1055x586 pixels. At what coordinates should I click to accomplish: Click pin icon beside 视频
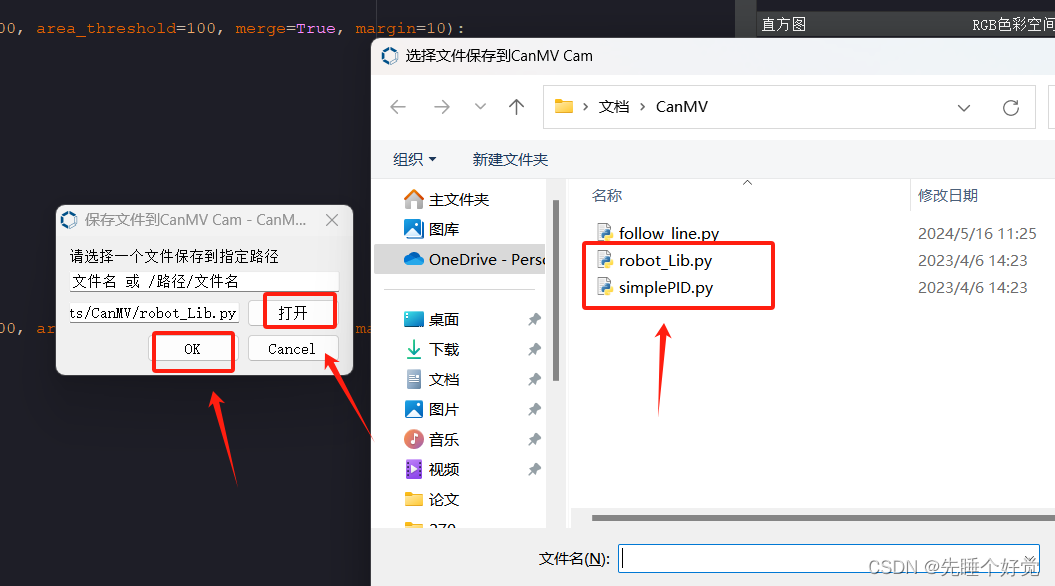(534, 469)
